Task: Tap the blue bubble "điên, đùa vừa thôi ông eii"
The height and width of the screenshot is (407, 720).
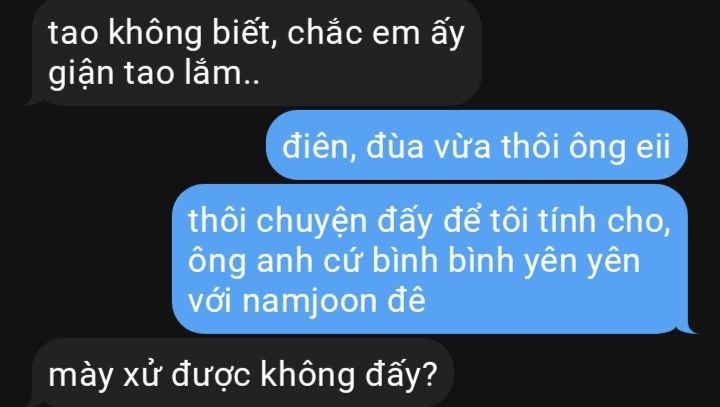Action: [477, 145]
